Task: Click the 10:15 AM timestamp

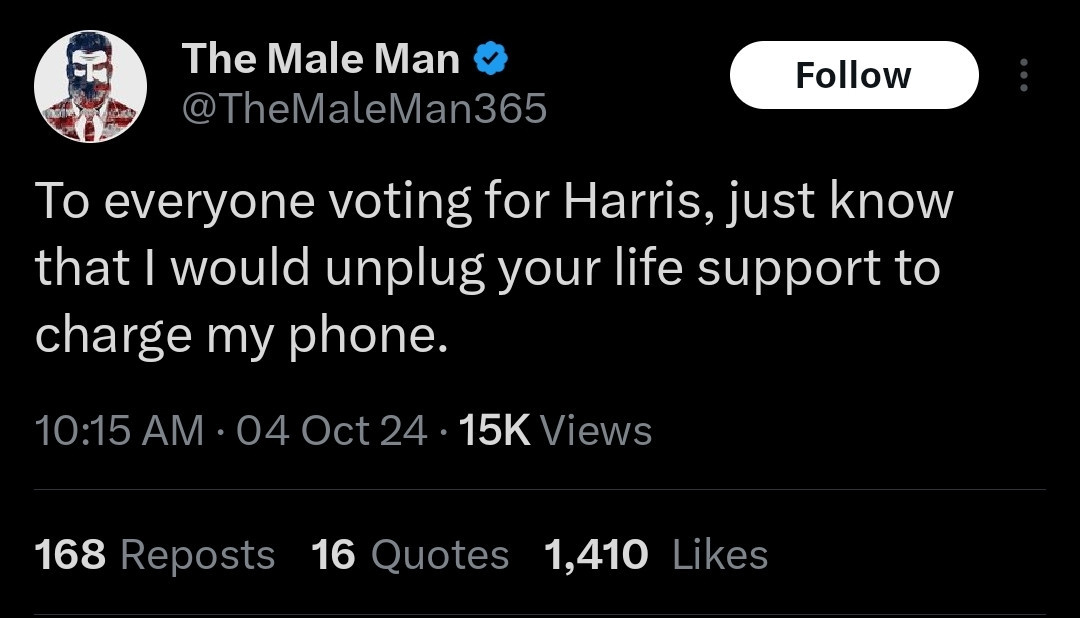Action: (x=119, y=430)
